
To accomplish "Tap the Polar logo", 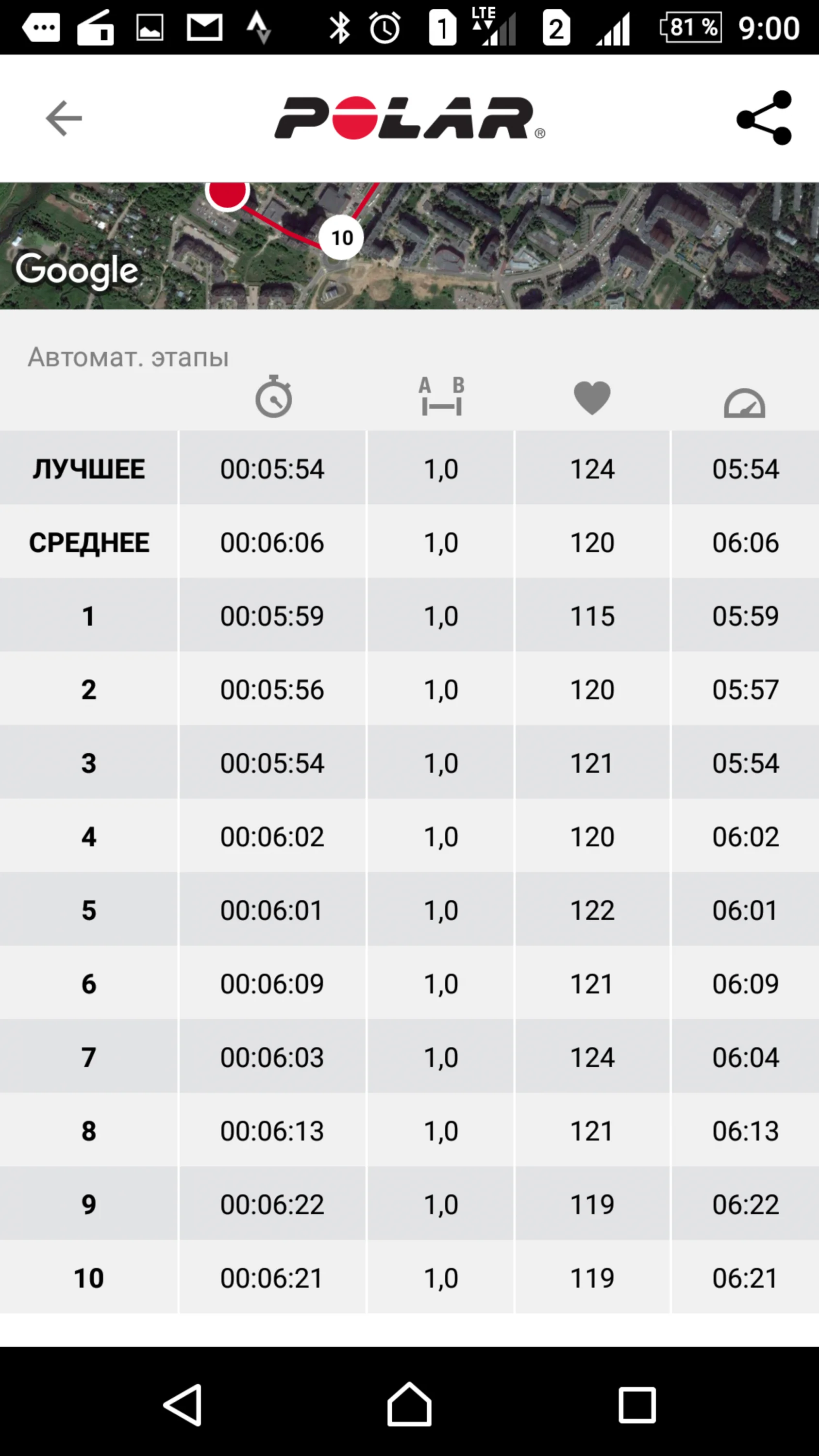I will [x=409, y=118].
